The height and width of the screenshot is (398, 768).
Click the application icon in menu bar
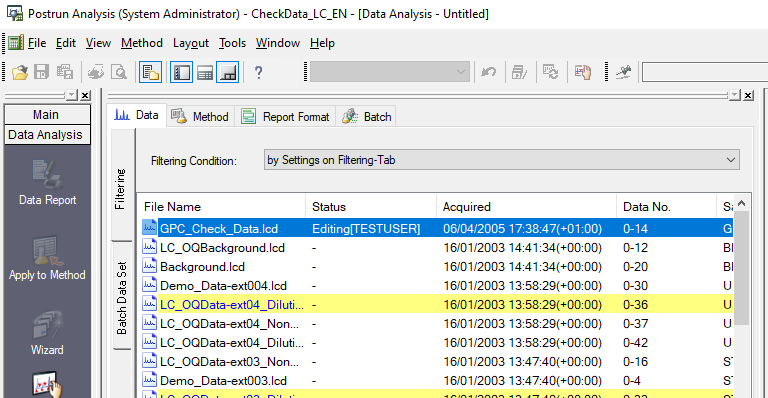15,43
